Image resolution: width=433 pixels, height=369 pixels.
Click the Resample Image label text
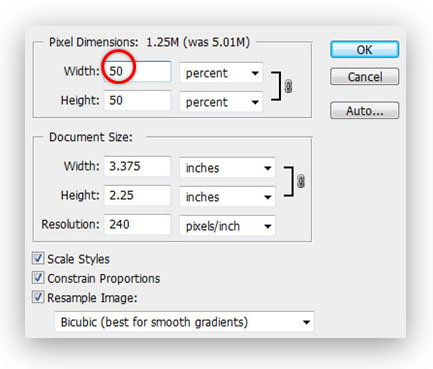click(x=92, y=298)
